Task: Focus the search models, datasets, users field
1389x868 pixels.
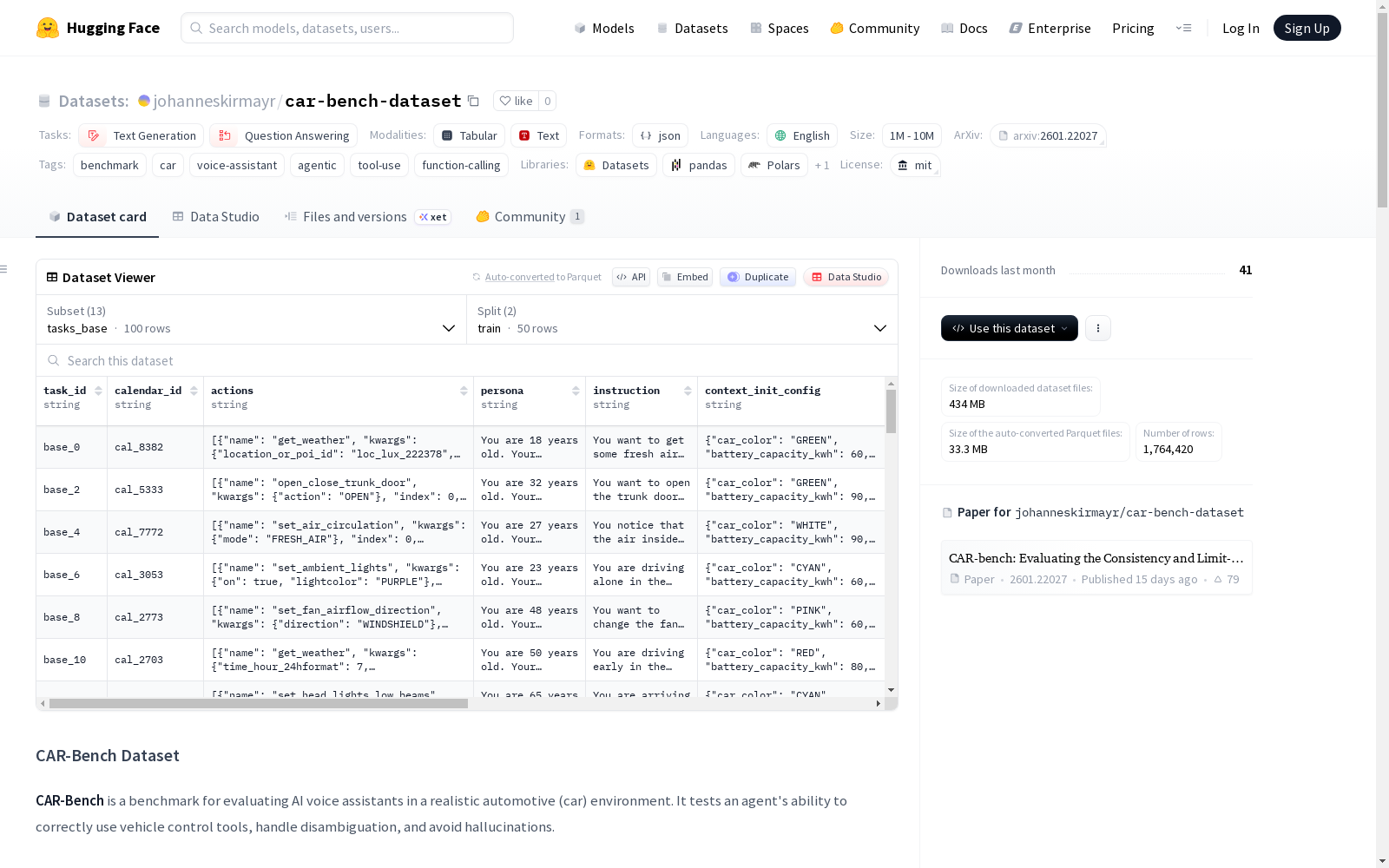Action: (x=347, y=28)
